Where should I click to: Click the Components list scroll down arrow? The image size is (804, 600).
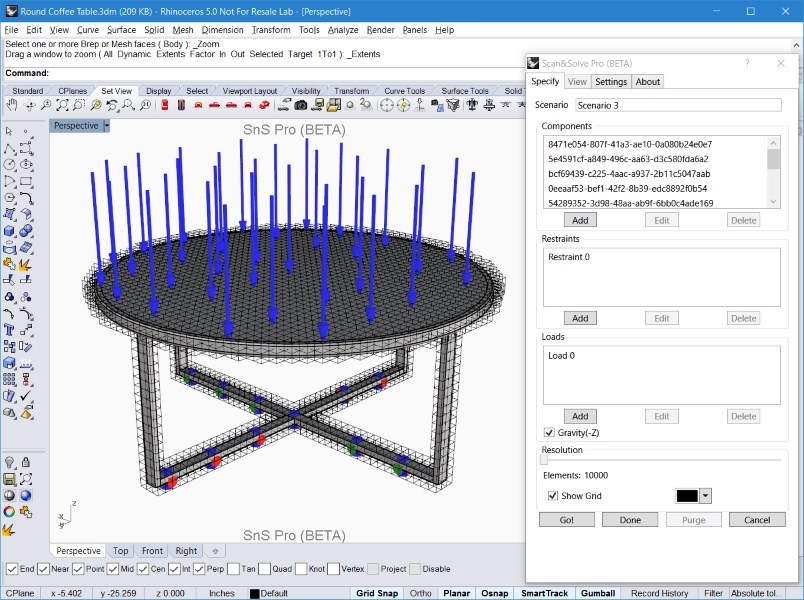coord(774,202)
